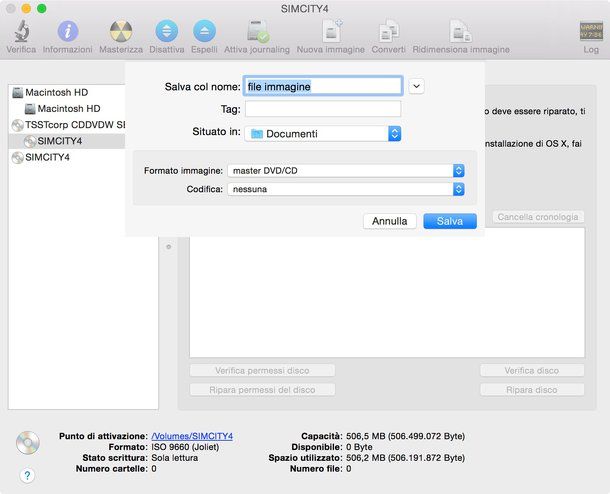Select the indented SIMCITY4 volume under TSSTcorp

pos(67,141)
